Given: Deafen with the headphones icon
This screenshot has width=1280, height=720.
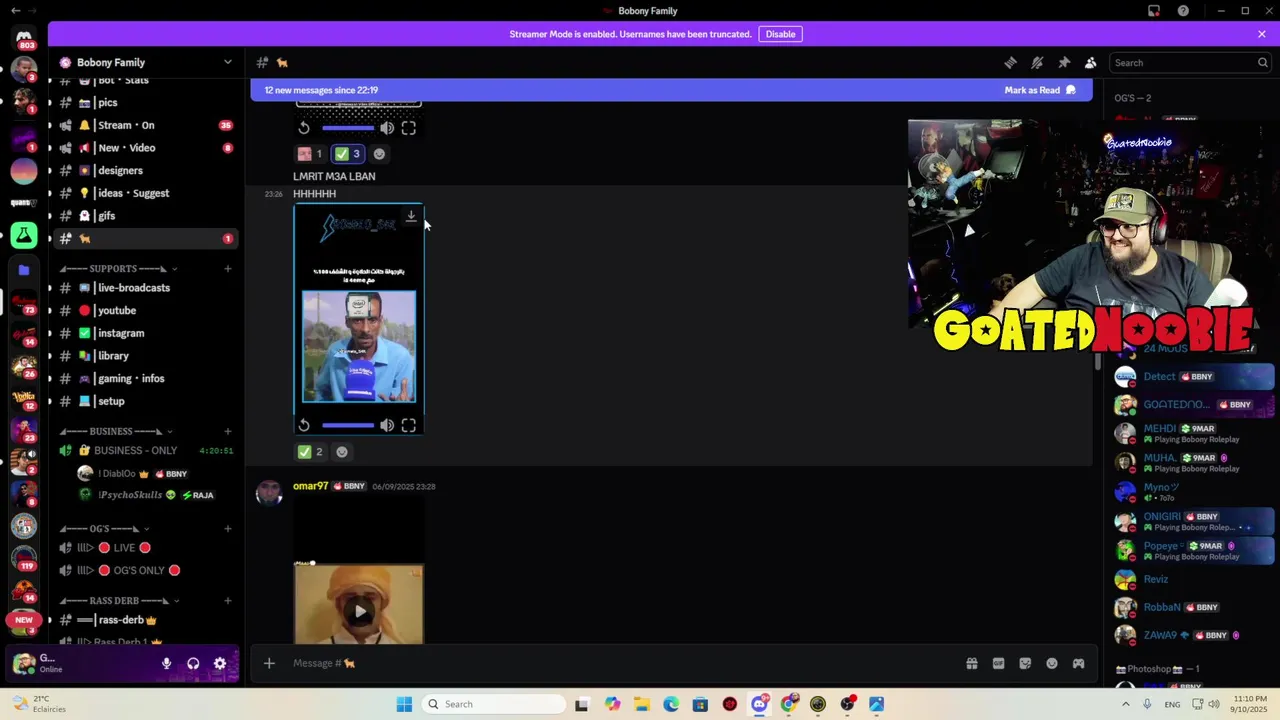Looking at the screenshot, I should click(193, 663).
